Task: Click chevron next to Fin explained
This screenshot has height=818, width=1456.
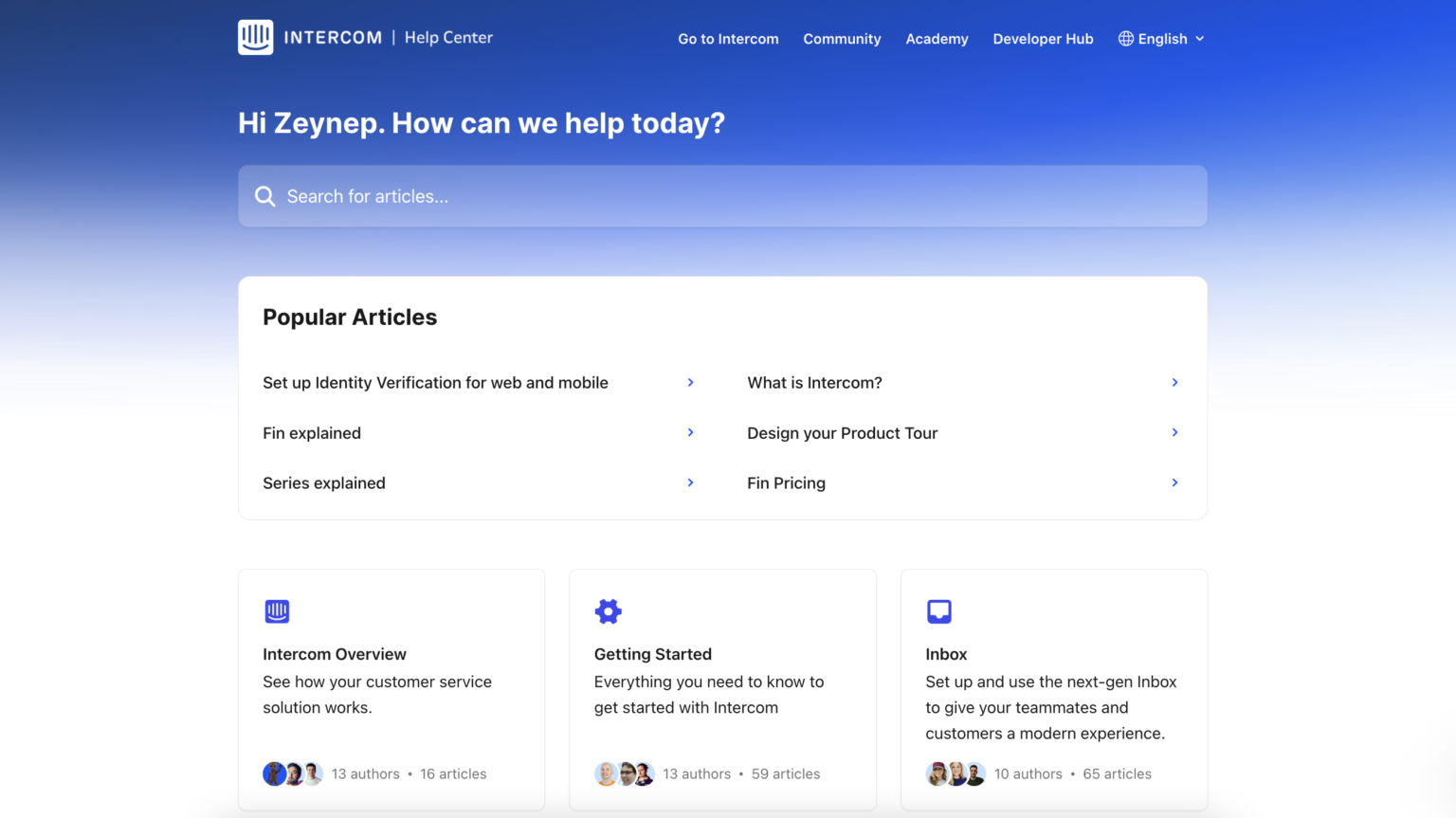Action: click(x=690, y=432)
